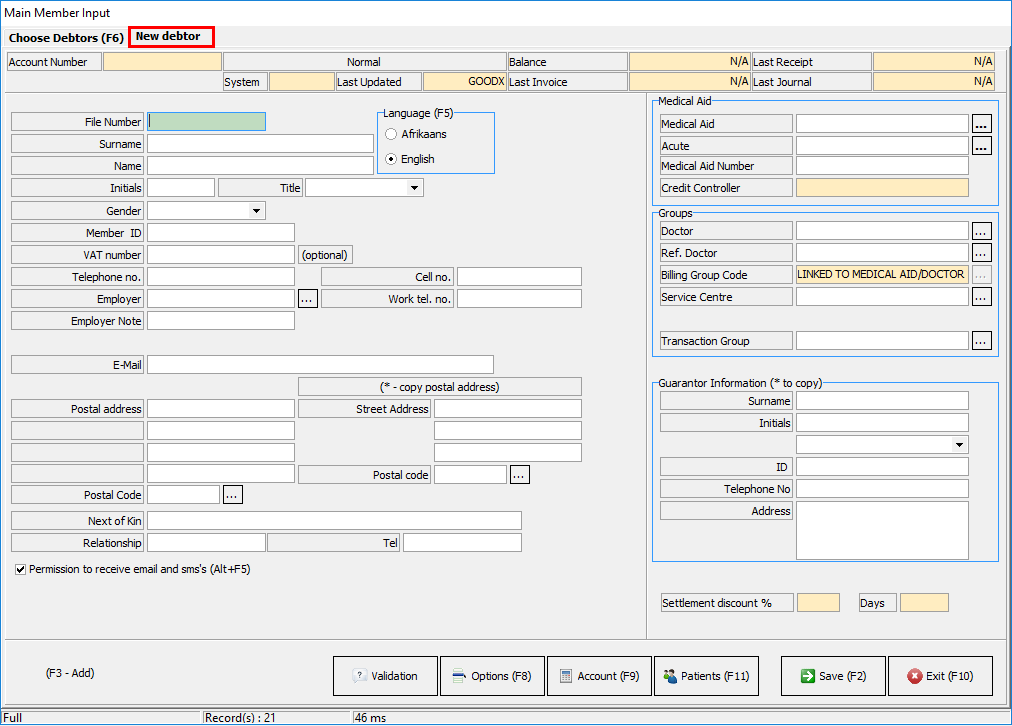The height and width of the screenshot is (726, 1012).
Task: Click the Doctor lookup ellipsis button
Action: (x=981, y=231)
